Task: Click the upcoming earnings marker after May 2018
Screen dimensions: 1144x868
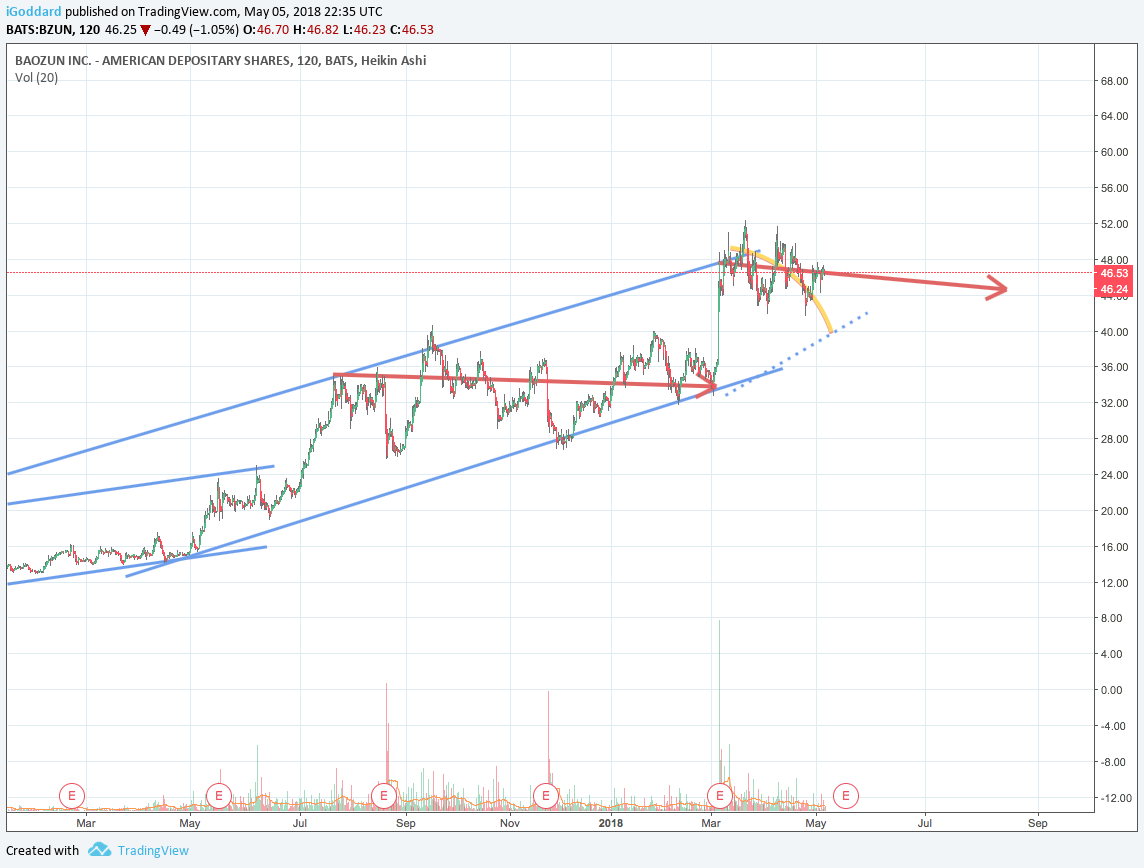Action: coord(846,795)
